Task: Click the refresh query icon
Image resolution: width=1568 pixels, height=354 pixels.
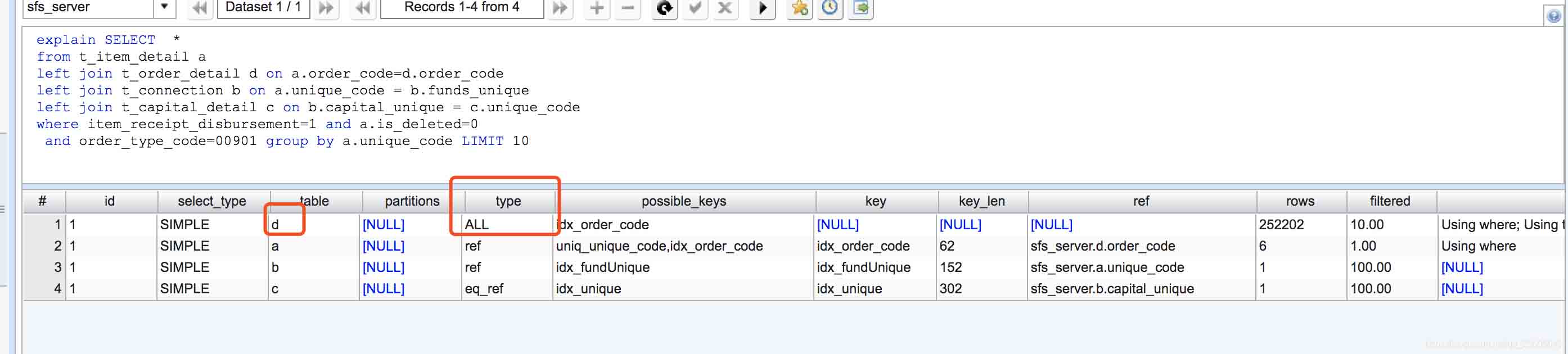Action: [664, 8]
